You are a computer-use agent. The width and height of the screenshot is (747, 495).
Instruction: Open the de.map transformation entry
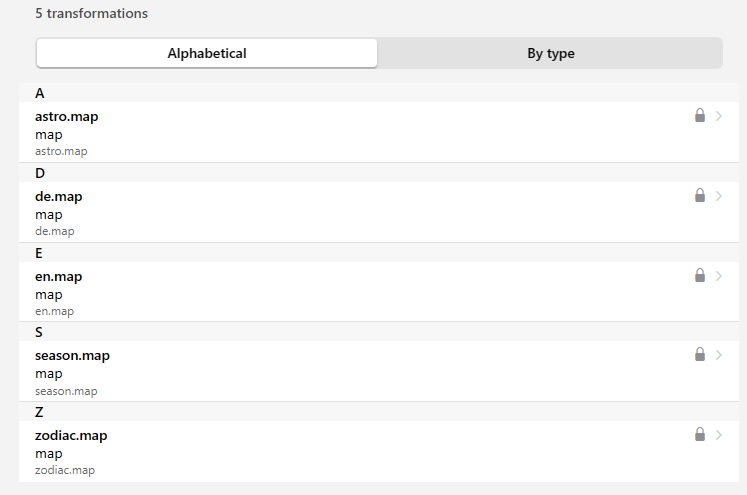[x=59, y=196]
